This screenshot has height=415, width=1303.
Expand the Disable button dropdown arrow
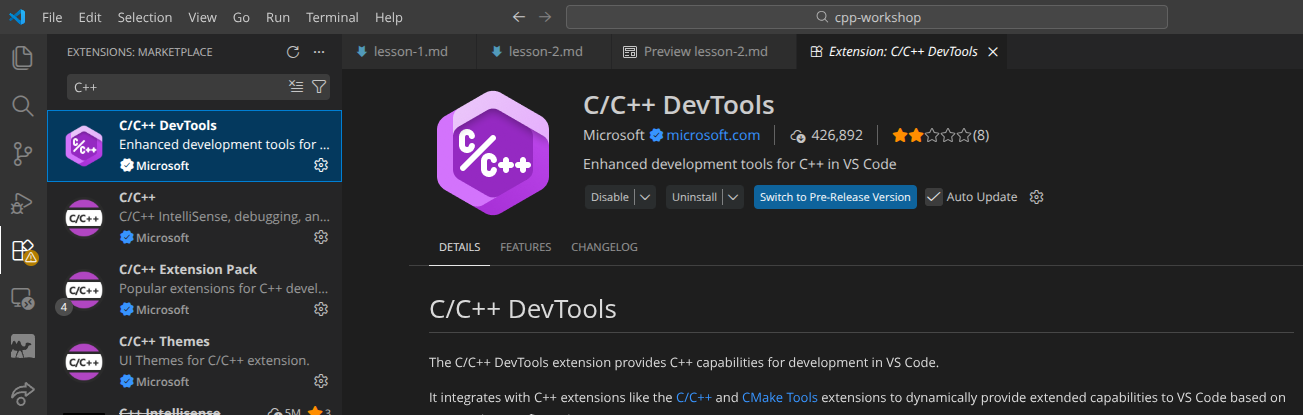point(645,197)
